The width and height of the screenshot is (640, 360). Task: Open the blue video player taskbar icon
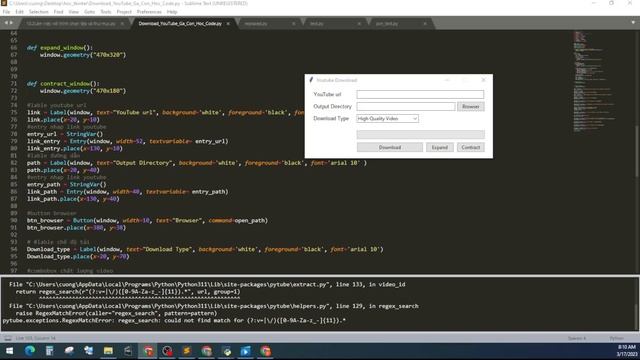pos(246,351)
